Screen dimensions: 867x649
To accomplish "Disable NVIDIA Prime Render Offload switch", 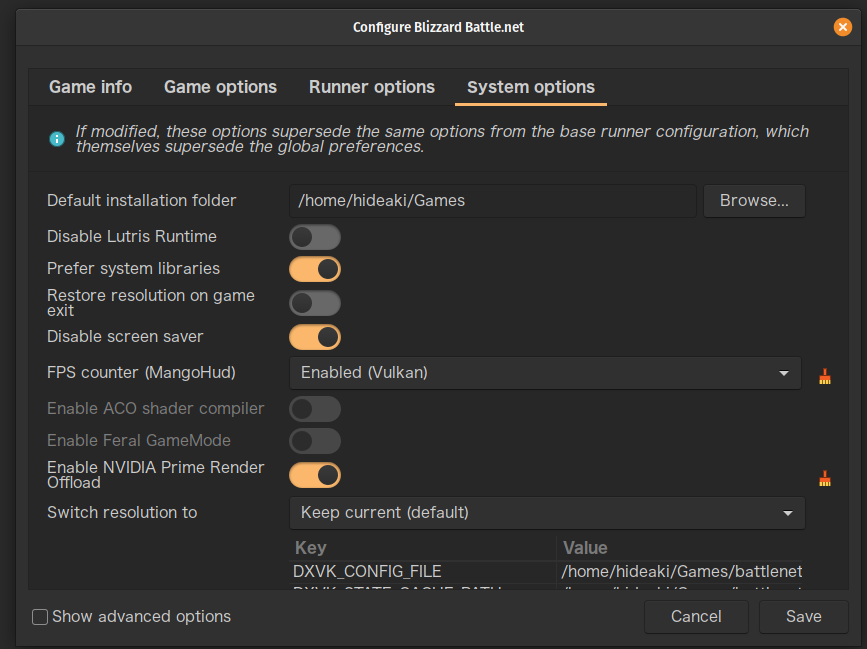I will (315, 474).
